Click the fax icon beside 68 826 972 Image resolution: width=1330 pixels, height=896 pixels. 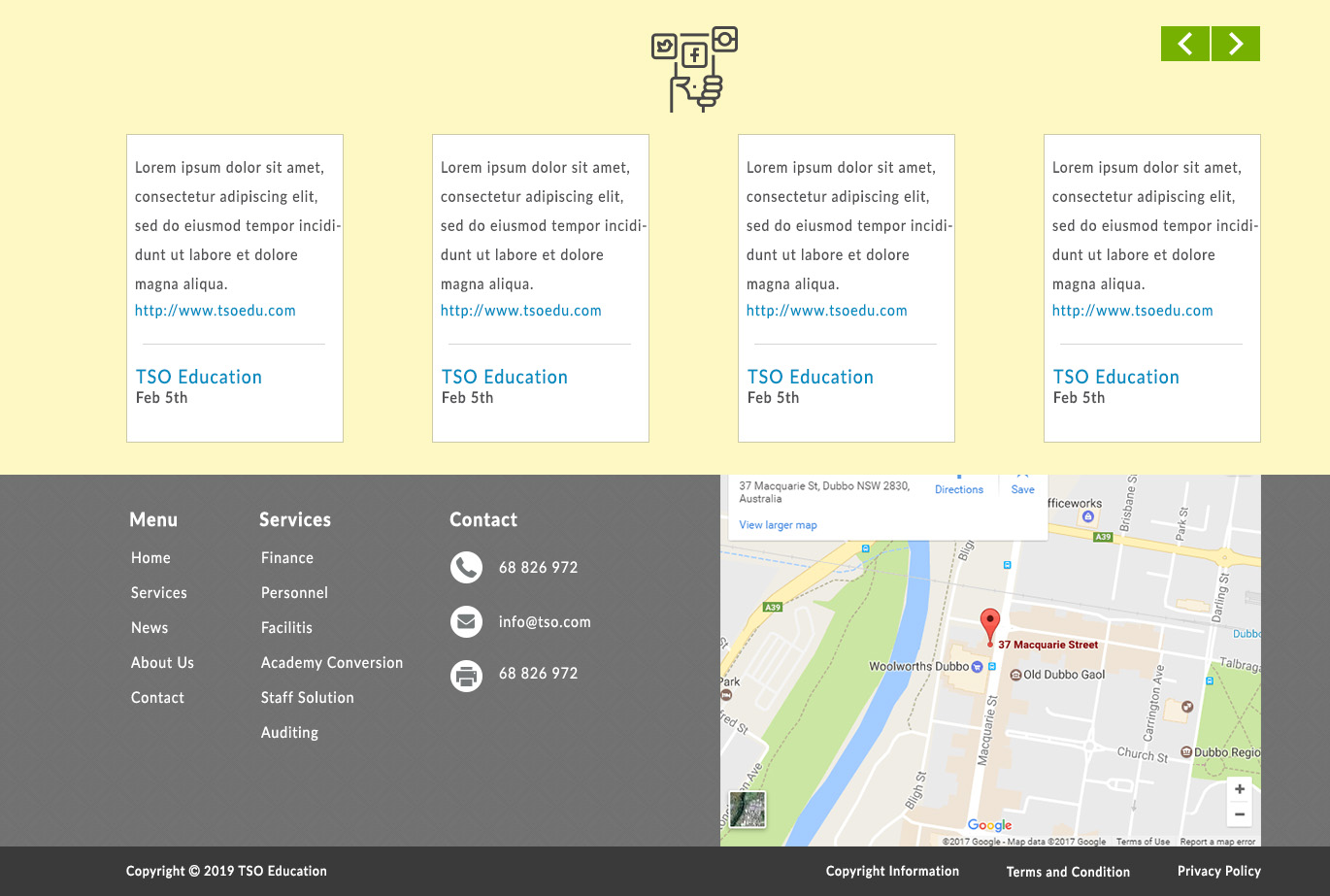(467, 676)
